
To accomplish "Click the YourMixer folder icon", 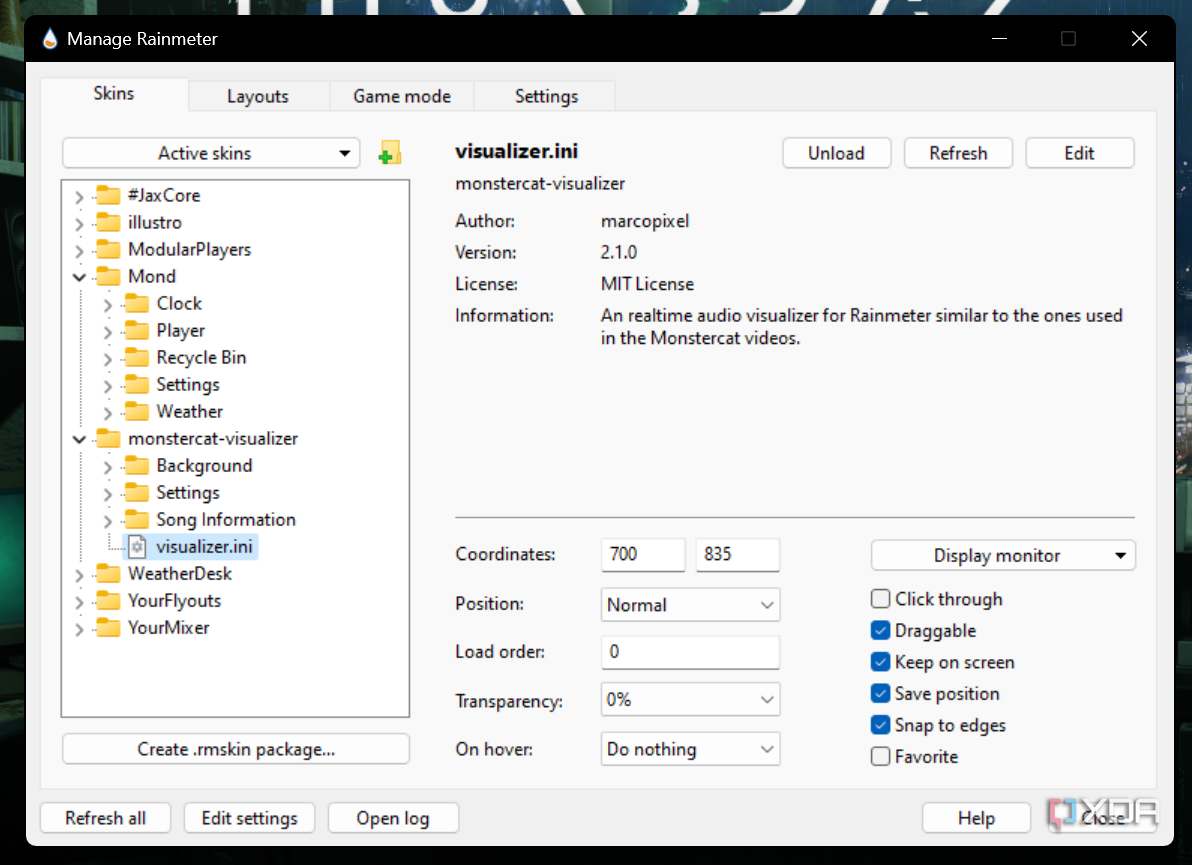I will pyautogui.click(x=109, y=628).
